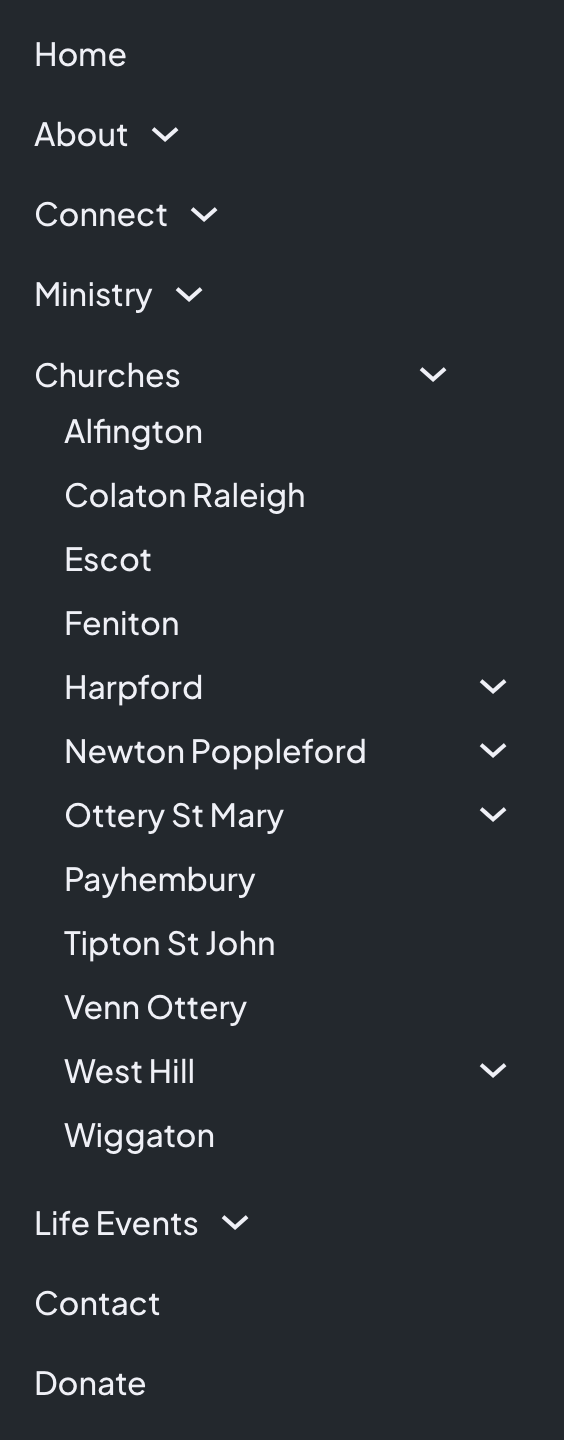Collapse the Churches submenu chevron
This screenshot has width=564, height=1440.
(x=433, y=374)
